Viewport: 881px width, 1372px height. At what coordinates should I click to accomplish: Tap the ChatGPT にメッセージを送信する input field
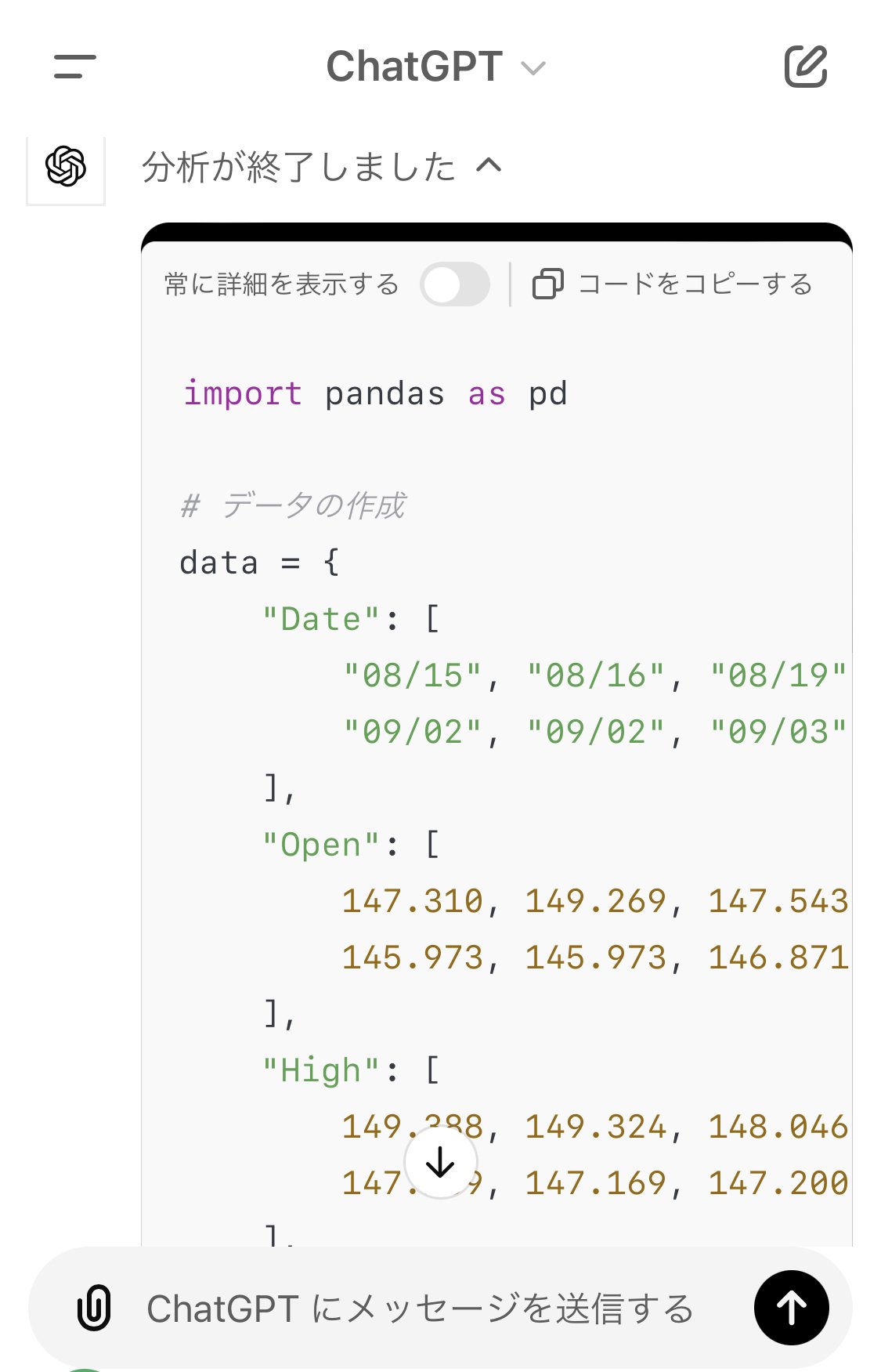point(423,1306)
